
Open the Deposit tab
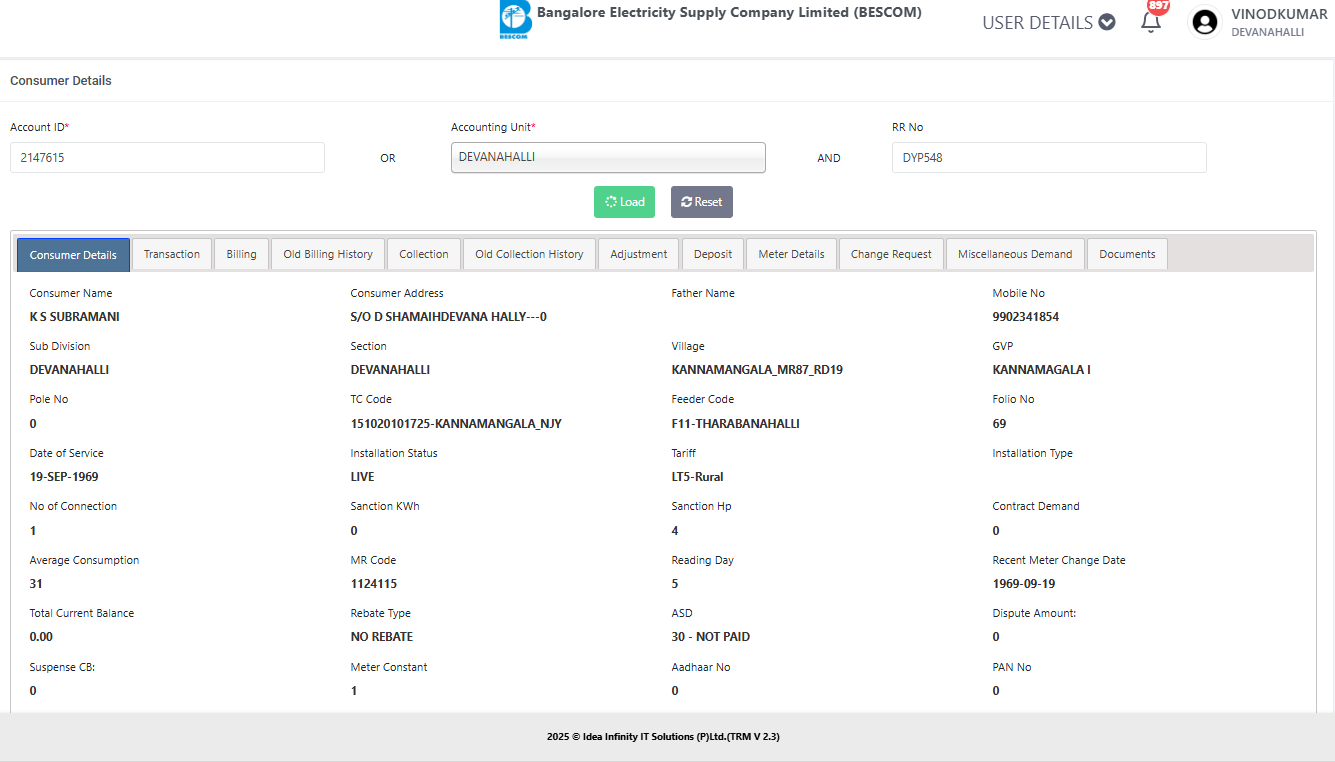tap(713, 254)
